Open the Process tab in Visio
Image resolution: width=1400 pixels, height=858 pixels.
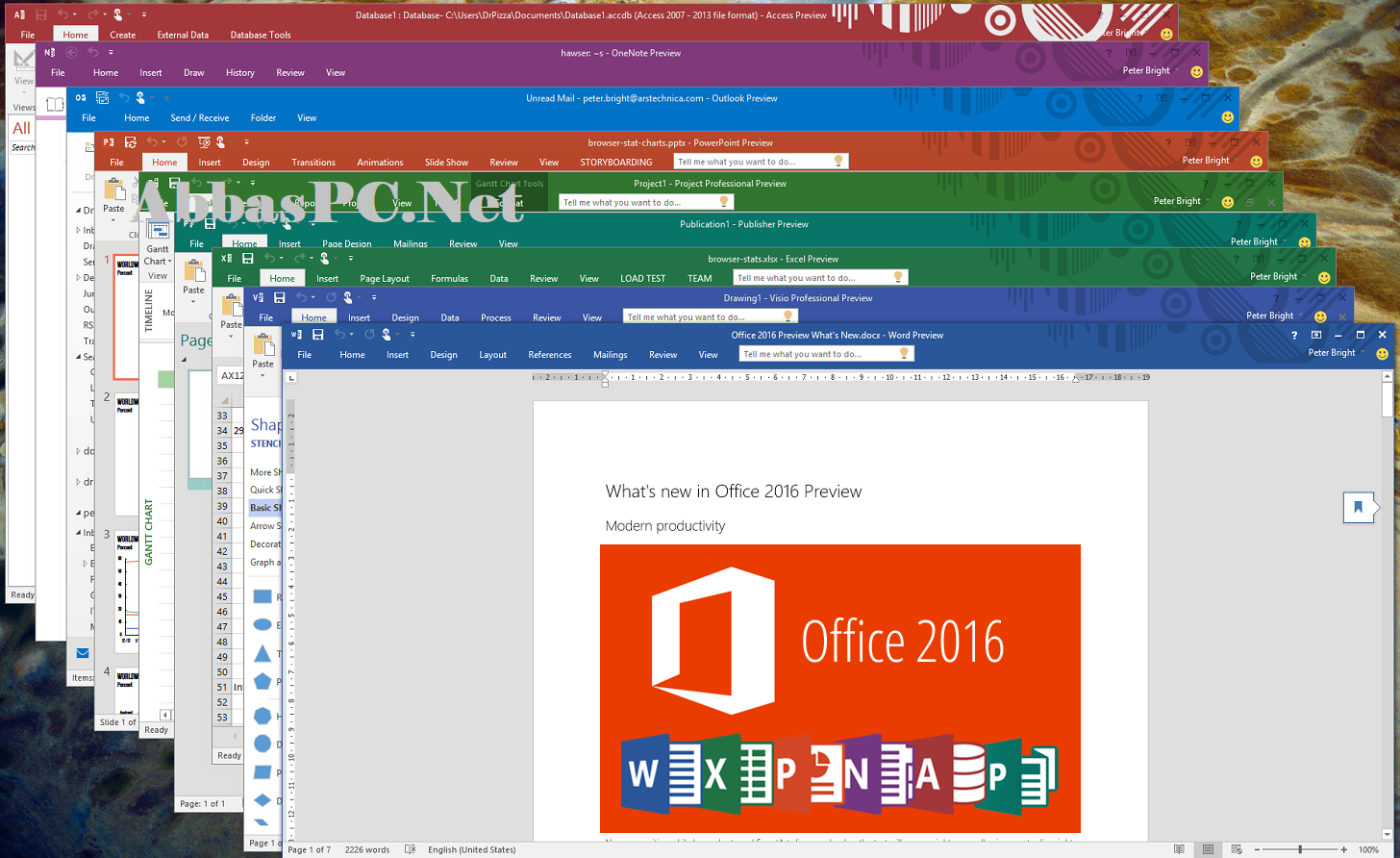tap(496, 317)
